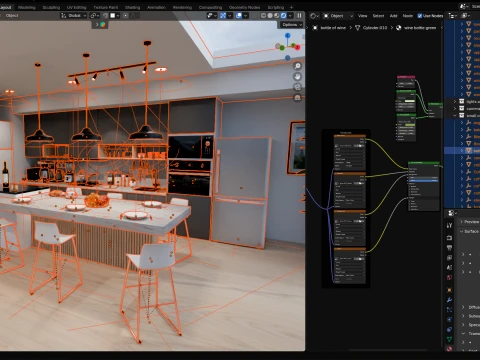Switch to the Shading workspace tab
The width and height of the screenshot is (480, 360).
[132, 7]
